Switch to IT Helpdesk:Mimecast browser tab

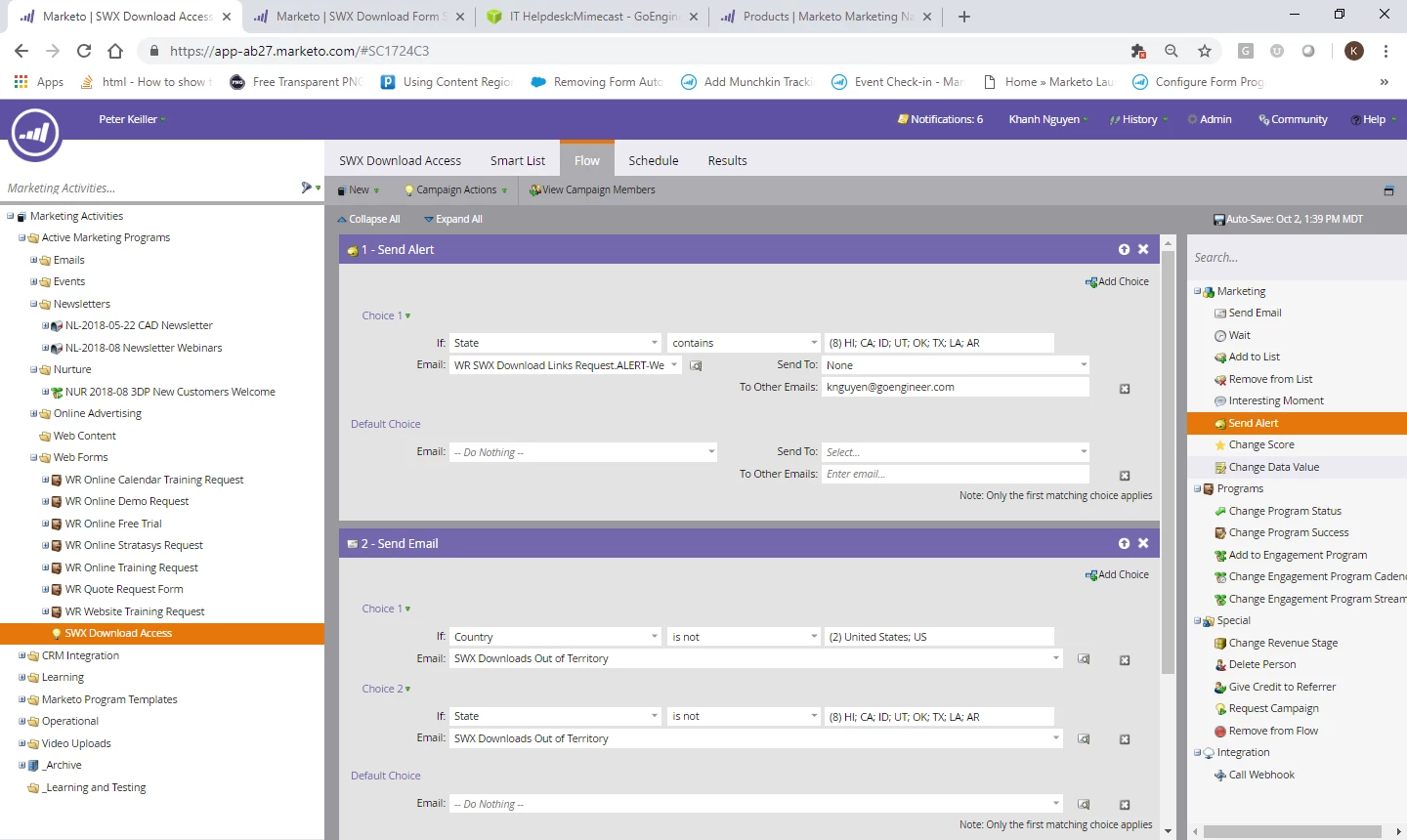coord(593,17)
